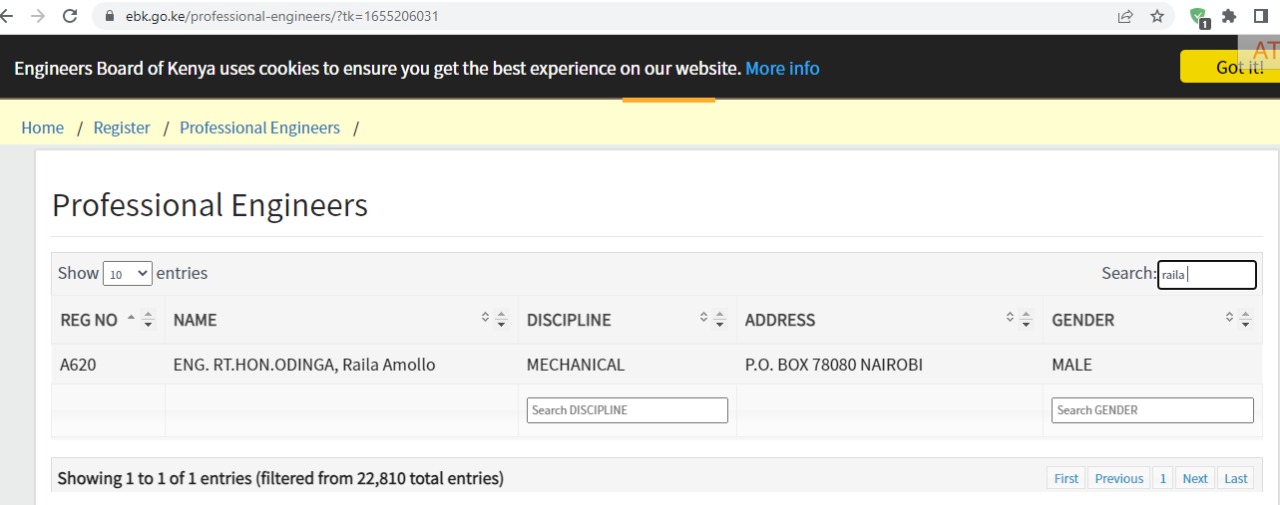The image size is (1280, 505).
Task: Sort table by REG NO column
Action: click(x=108, y=320)
